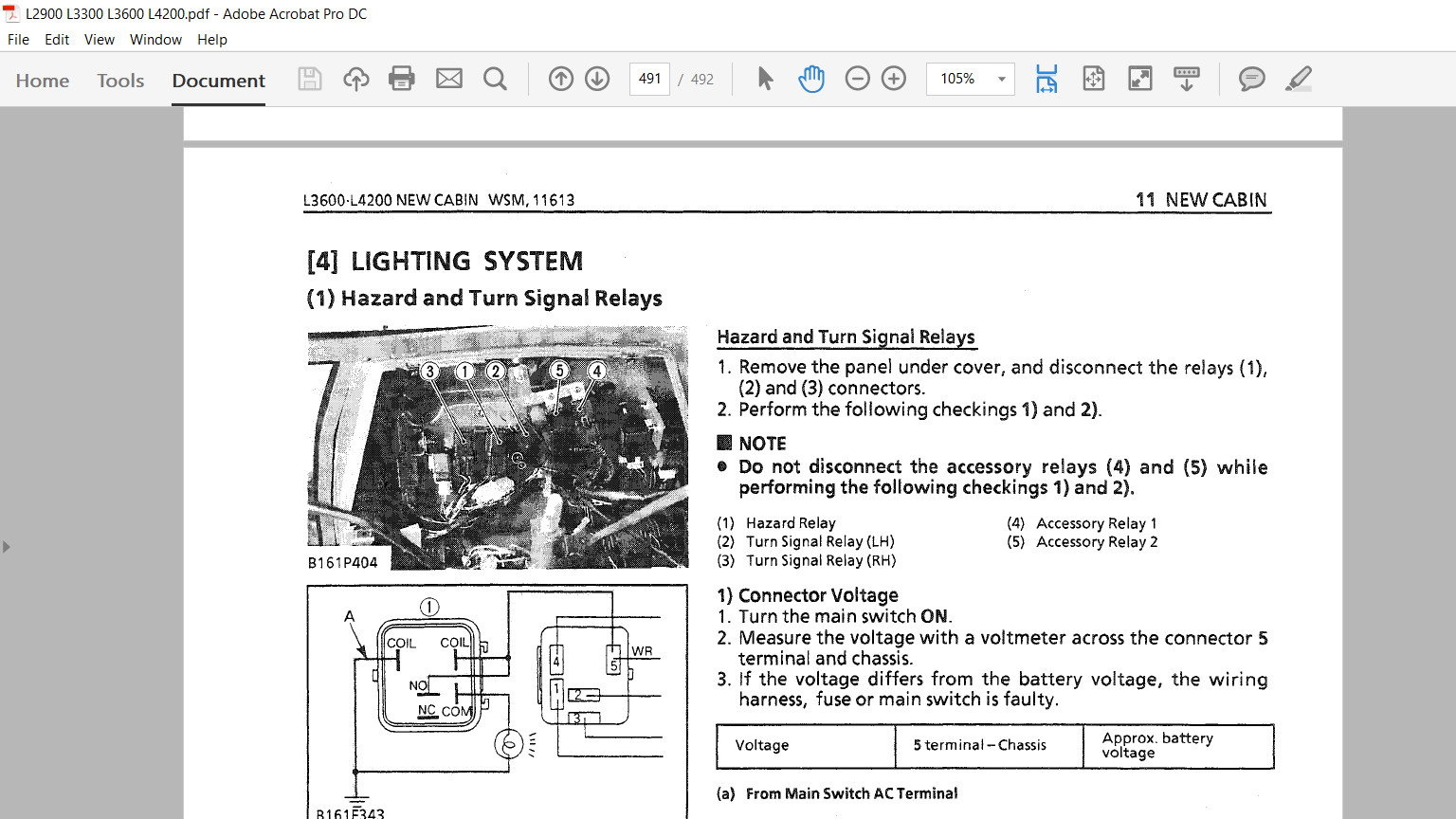Open the File menu
1456x819 pixels.
[18, 40]
